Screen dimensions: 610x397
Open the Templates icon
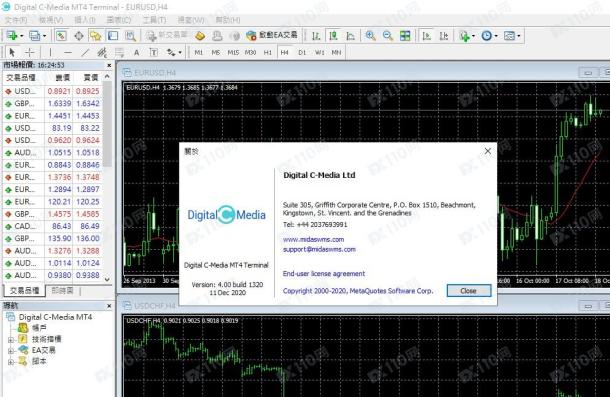pyautogui.click(x=509, y=36)
